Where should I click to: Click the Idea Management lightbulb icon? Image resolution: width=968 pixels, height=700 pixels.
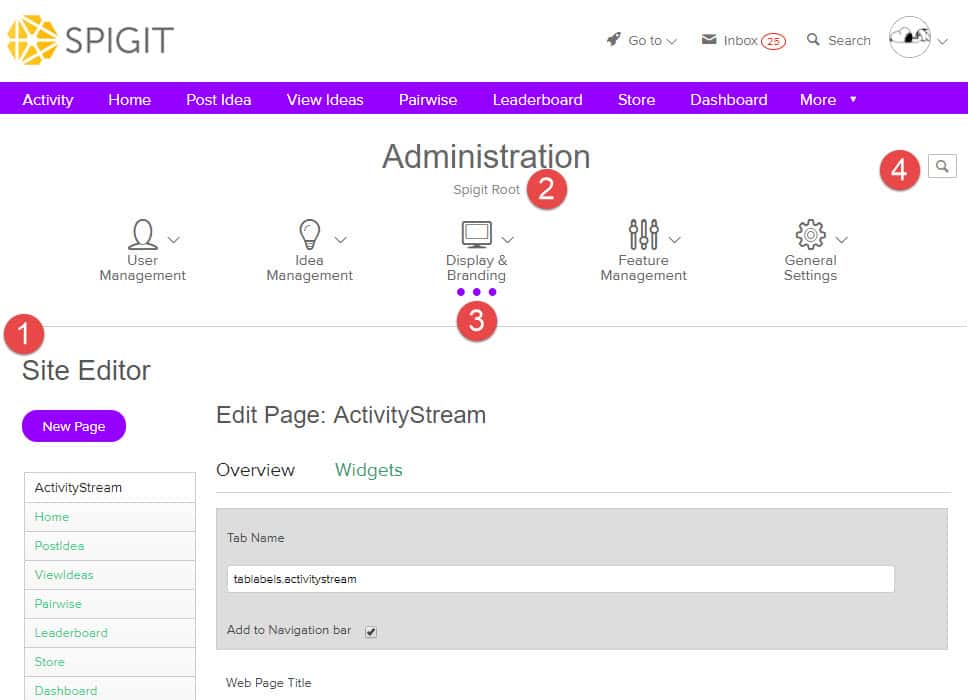pos(309,235)
